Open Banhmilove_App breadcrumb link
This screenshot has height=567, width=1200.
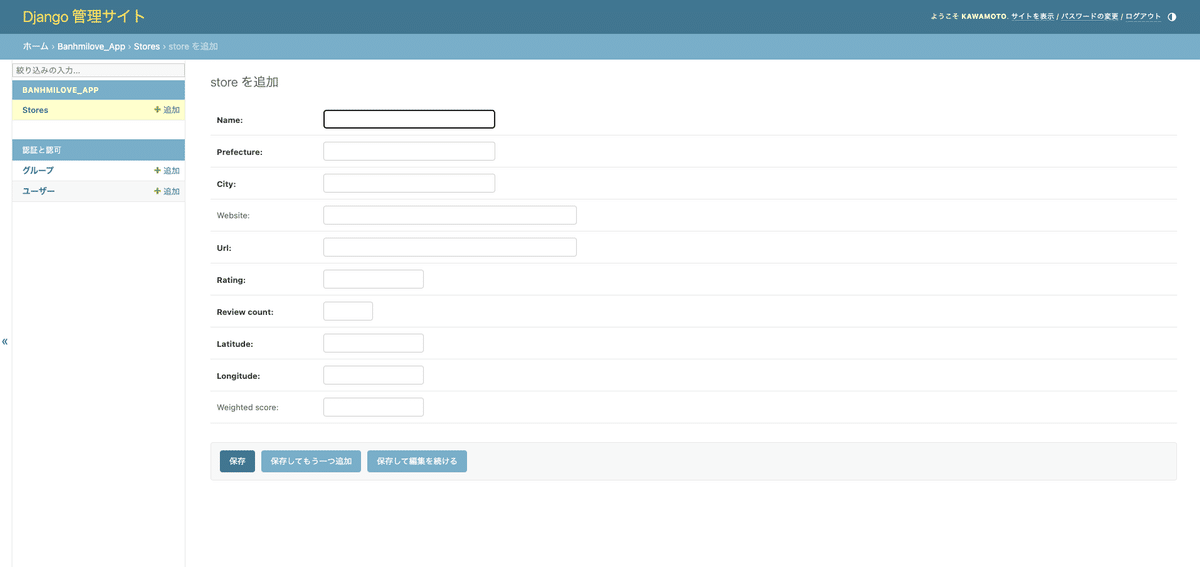pos(92,47)
